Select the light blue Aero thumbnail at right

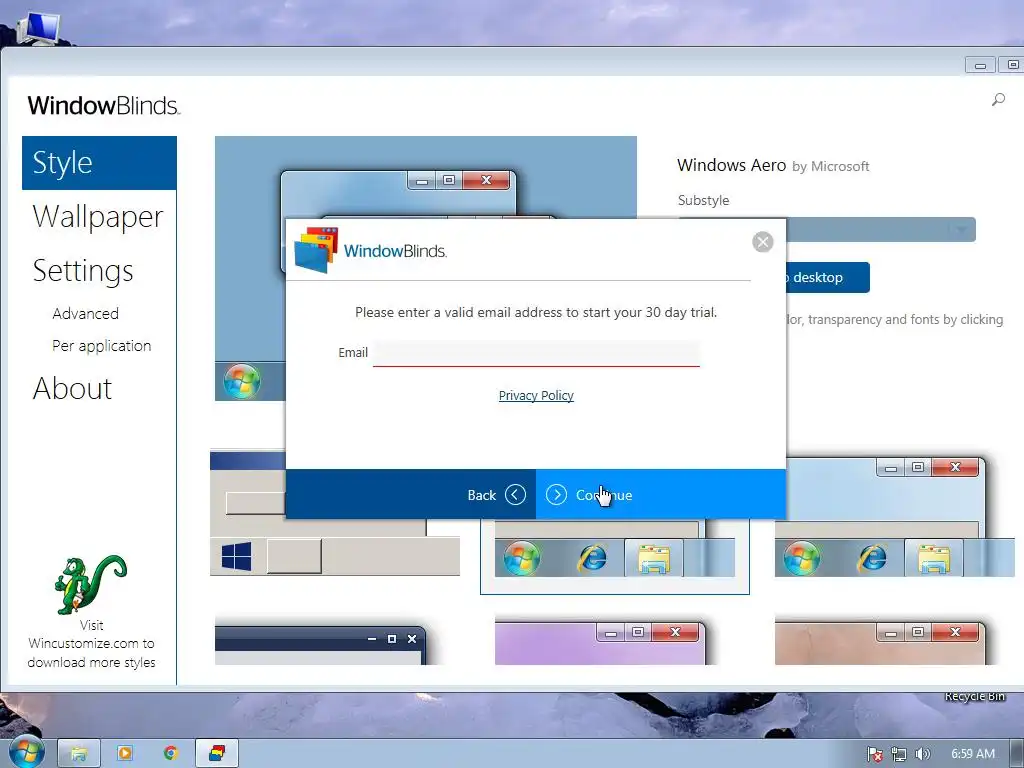point(895,516)
